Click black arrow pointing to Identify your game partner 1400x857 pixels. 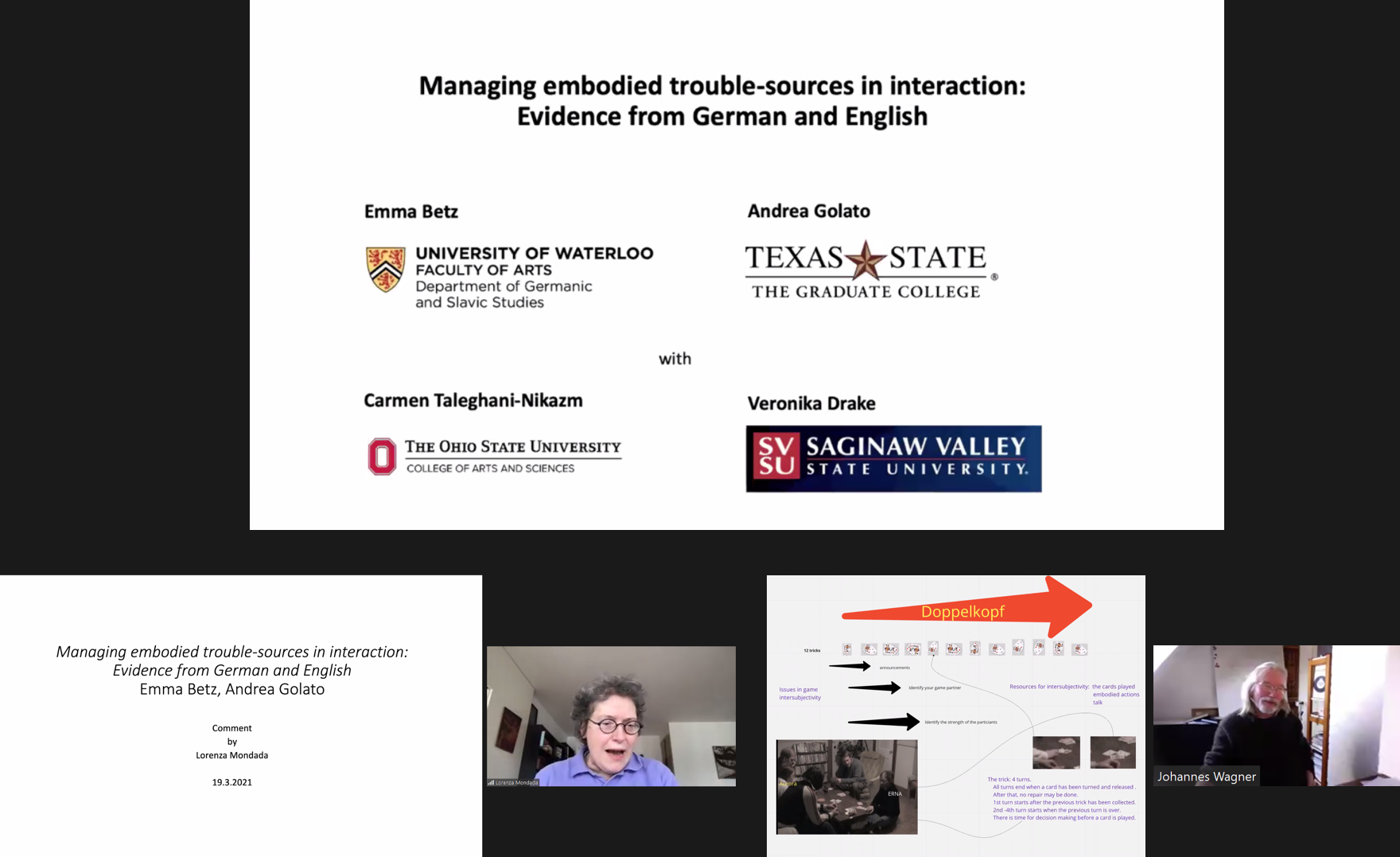(x=873, y=688)
